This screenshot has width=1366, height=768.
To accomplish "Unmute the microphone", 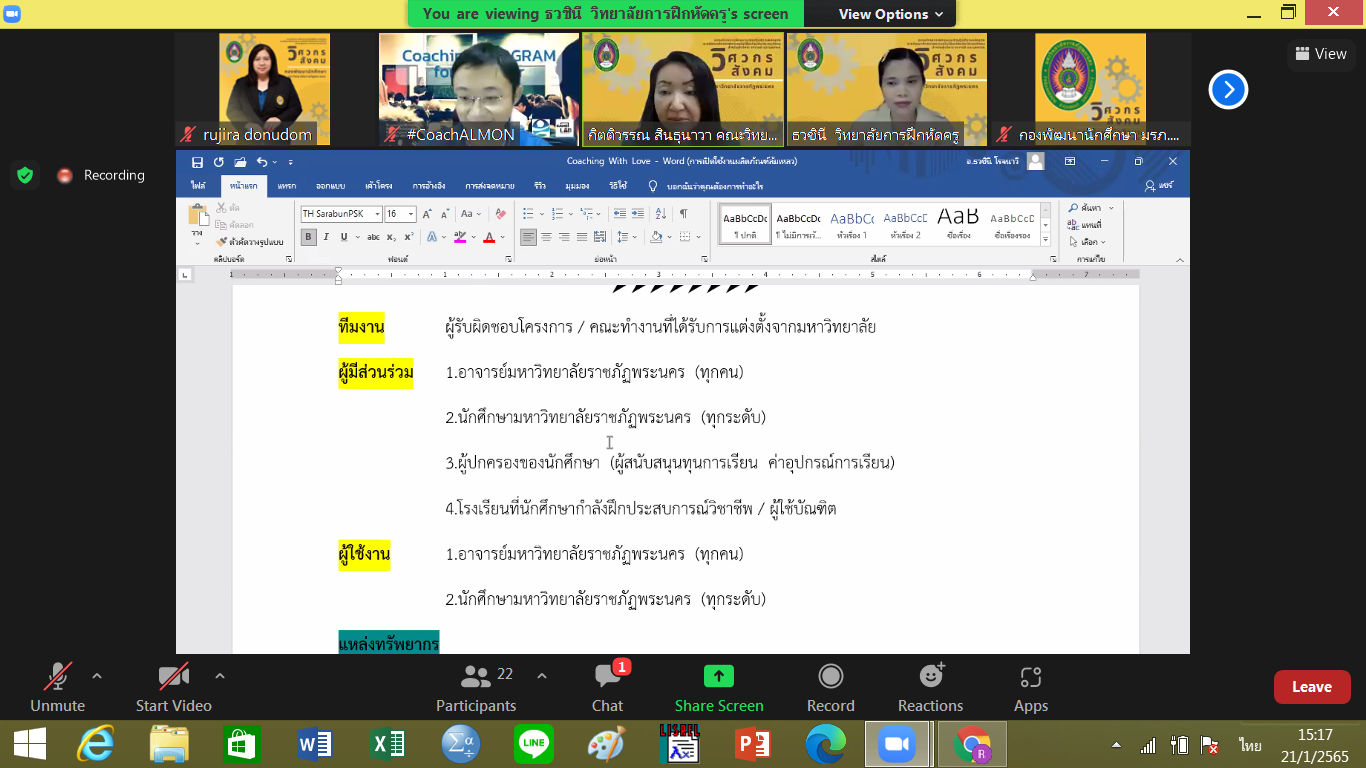I will coord(57,688).
